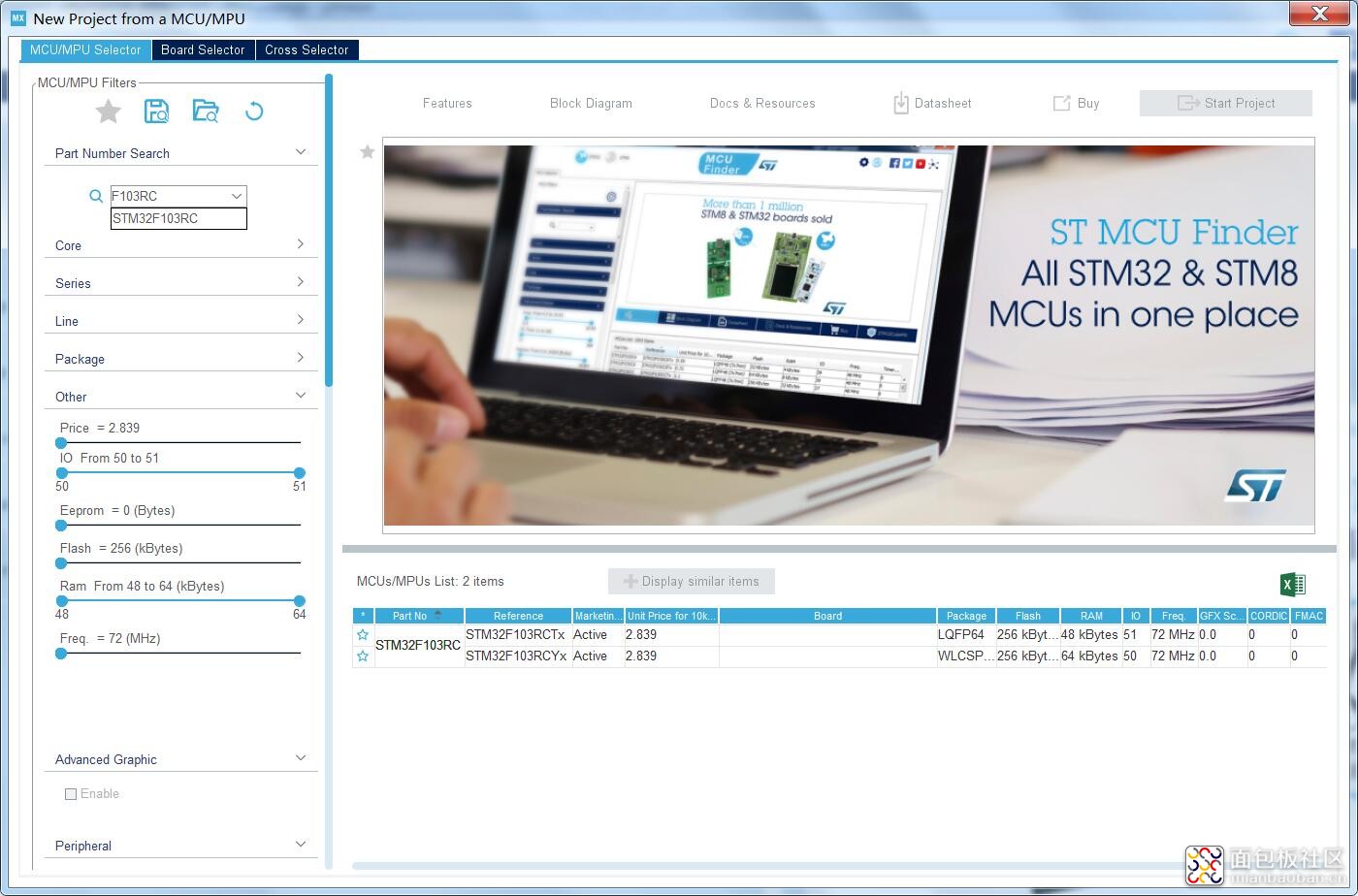The image size is (1358, 896).
Task: Favorite the STM32F103RCYx row star
Action: tap(363, 656)
